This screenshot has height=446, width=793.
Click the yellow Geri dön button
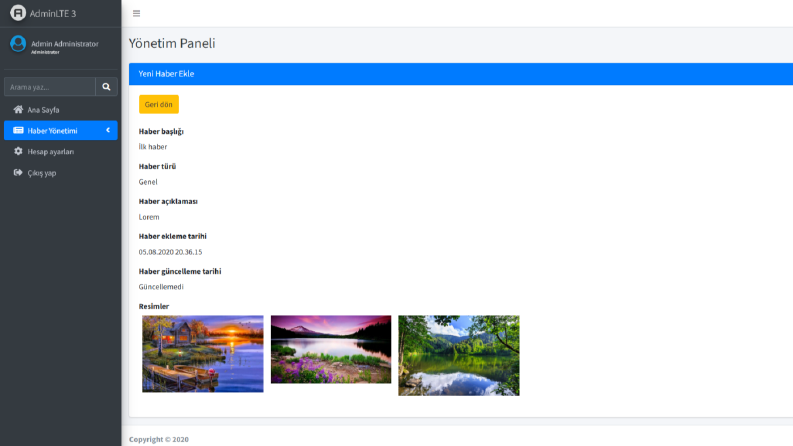159,104
